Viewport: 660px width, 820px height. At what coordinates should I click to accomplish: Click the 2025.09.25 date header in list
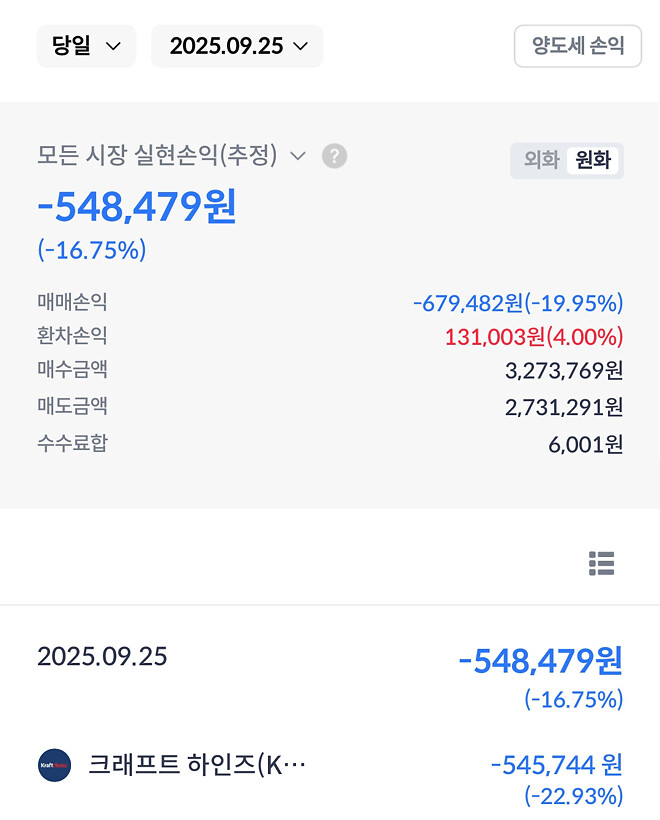(x=101, y=656)
